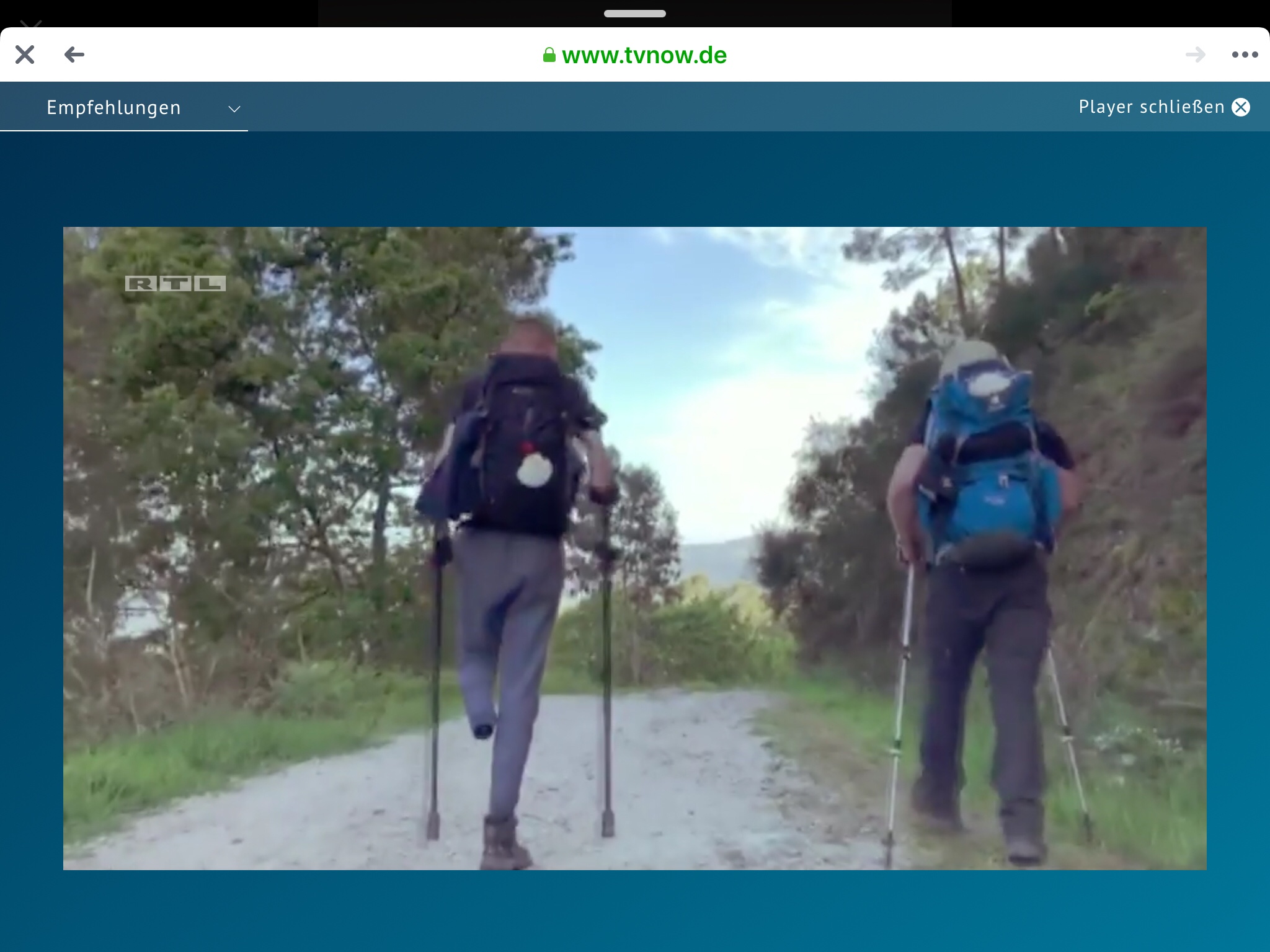This screenshot has height=952, width=1270.
Task: Close the in-app browser with the X icon
Action: point(25,55)
